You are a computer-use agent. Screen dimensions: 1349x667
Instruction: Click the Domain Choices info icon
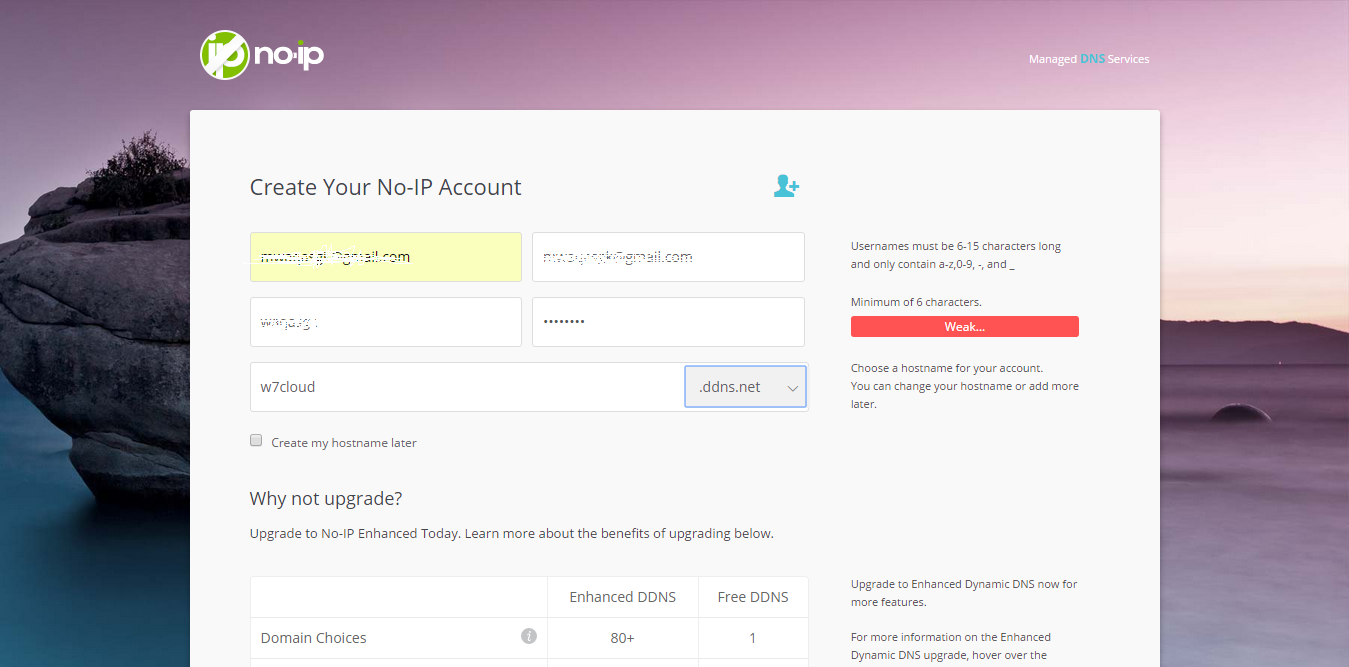tap(529, 636)
